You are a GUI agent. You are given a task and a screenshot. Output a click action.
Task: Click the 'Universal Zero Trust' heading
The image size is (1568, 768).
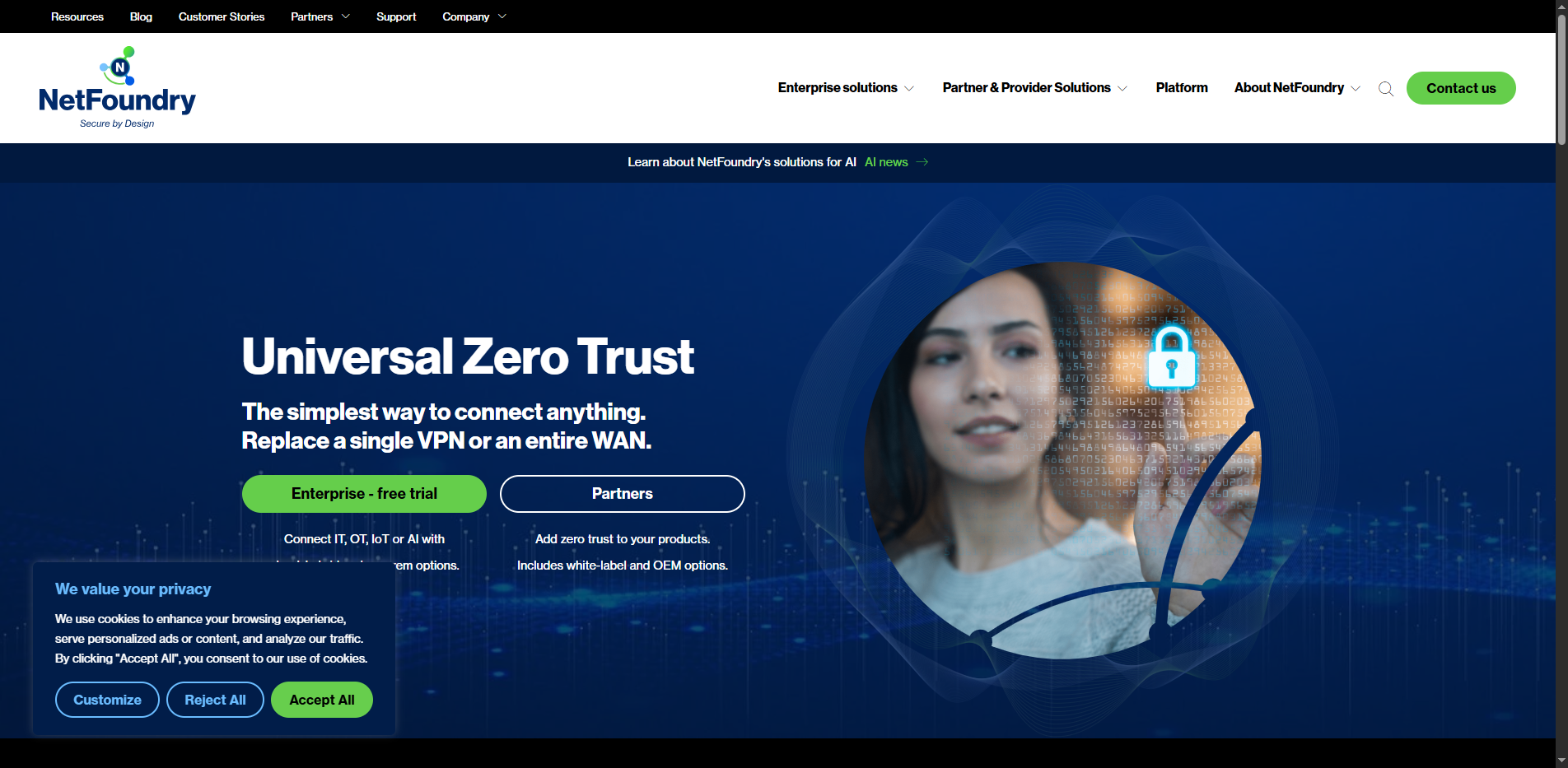(x=468, y=356)
